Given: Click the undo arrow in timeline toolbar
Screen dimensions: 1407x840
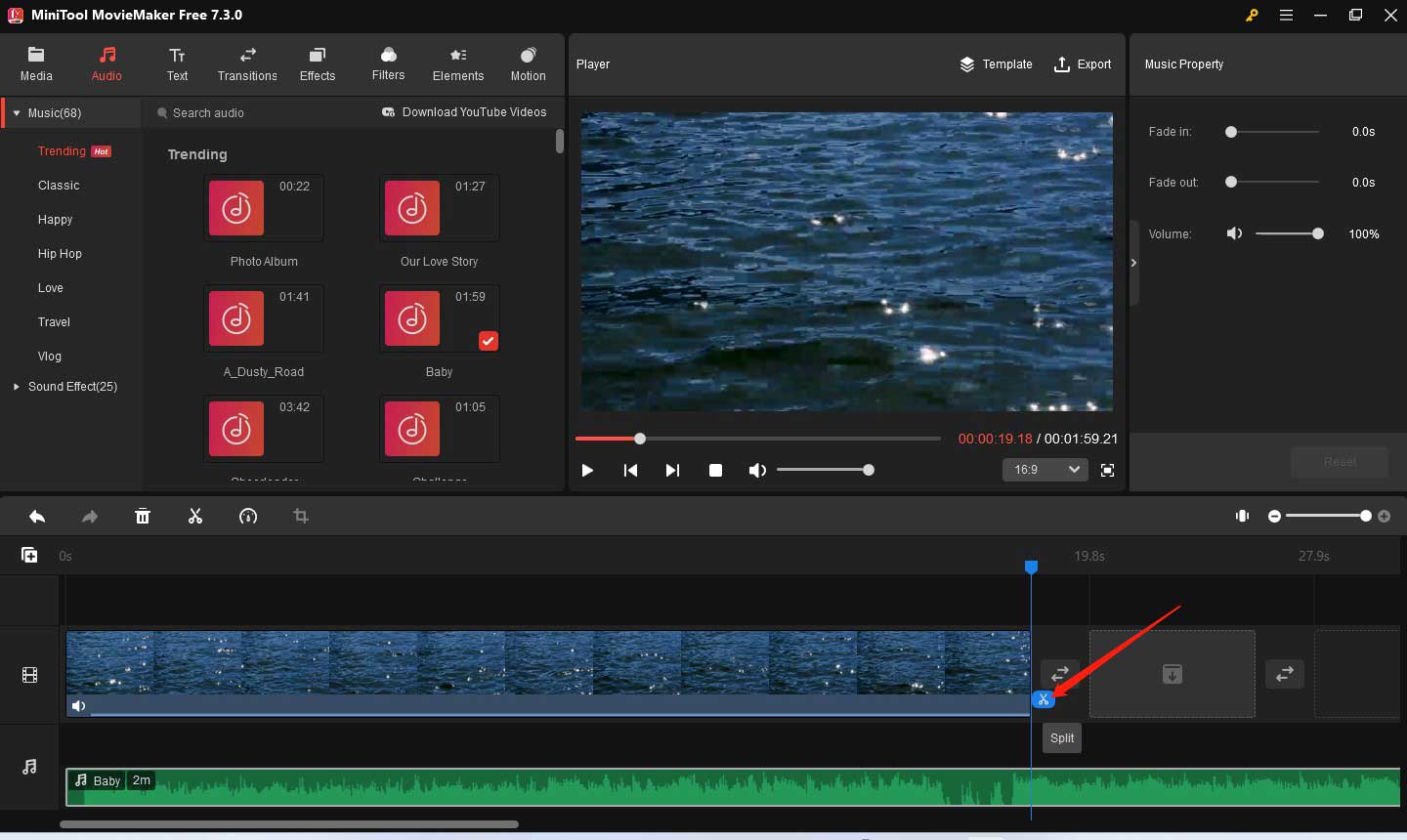Looking at the screenshot, I should (x=37, y=516).
